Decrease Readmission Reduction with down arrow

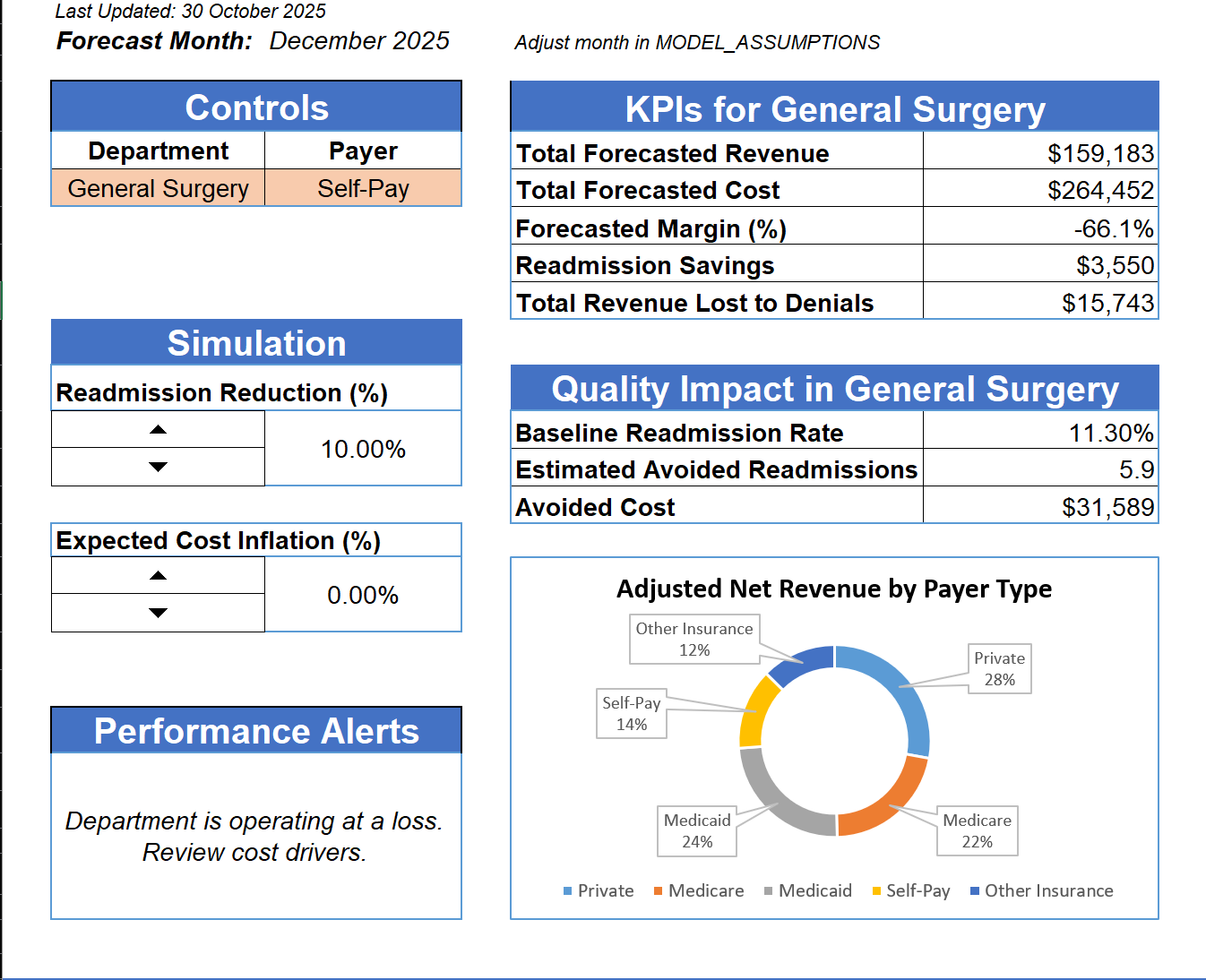[x=159, y=467]
